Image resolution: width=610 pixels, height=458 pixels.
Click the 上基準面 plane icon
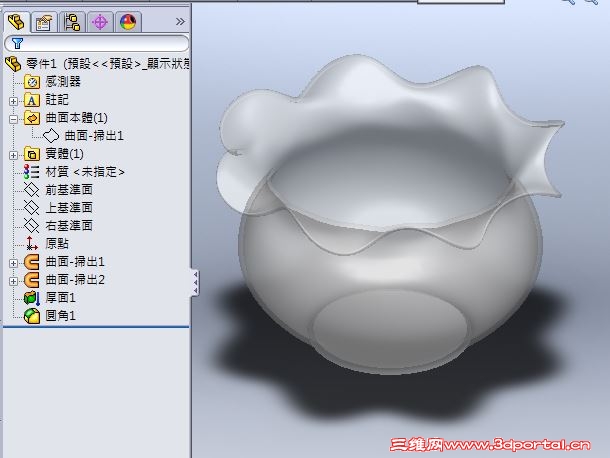32,207
